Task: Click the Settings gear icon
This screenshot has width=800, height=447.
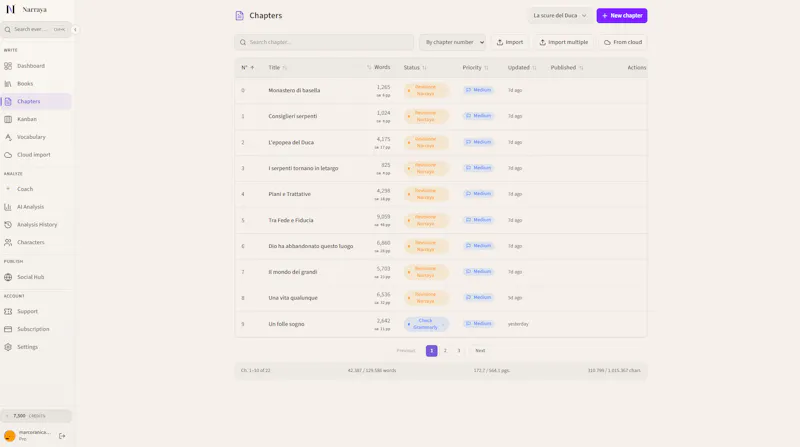Action: click(8, 347)
